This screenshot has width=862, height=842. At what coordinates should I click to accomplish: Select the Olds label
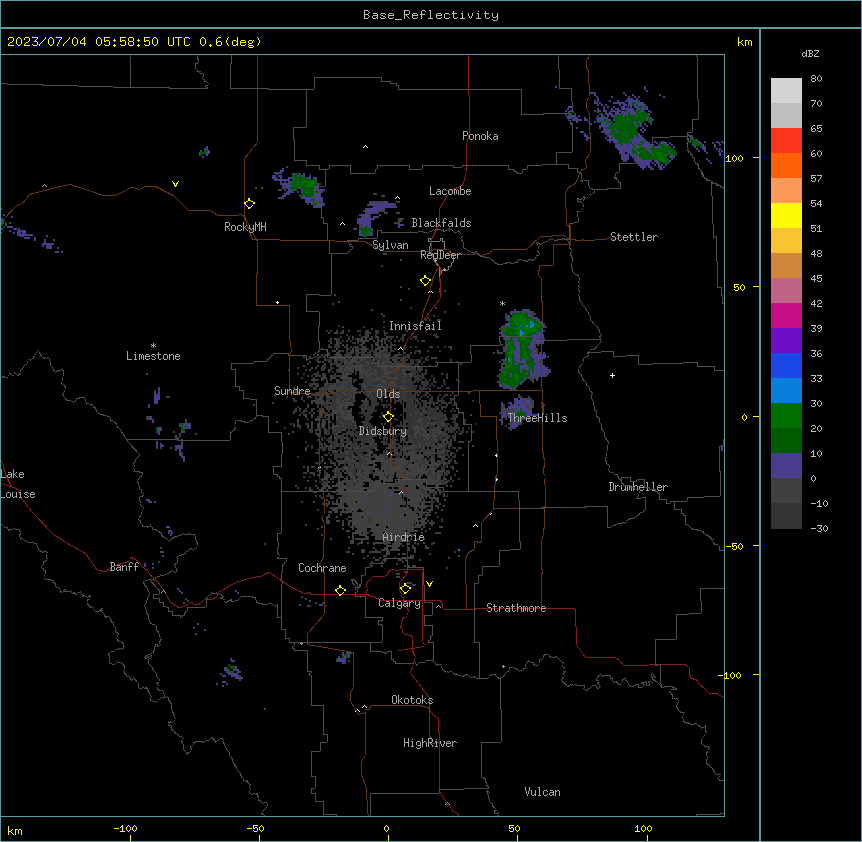388,394
